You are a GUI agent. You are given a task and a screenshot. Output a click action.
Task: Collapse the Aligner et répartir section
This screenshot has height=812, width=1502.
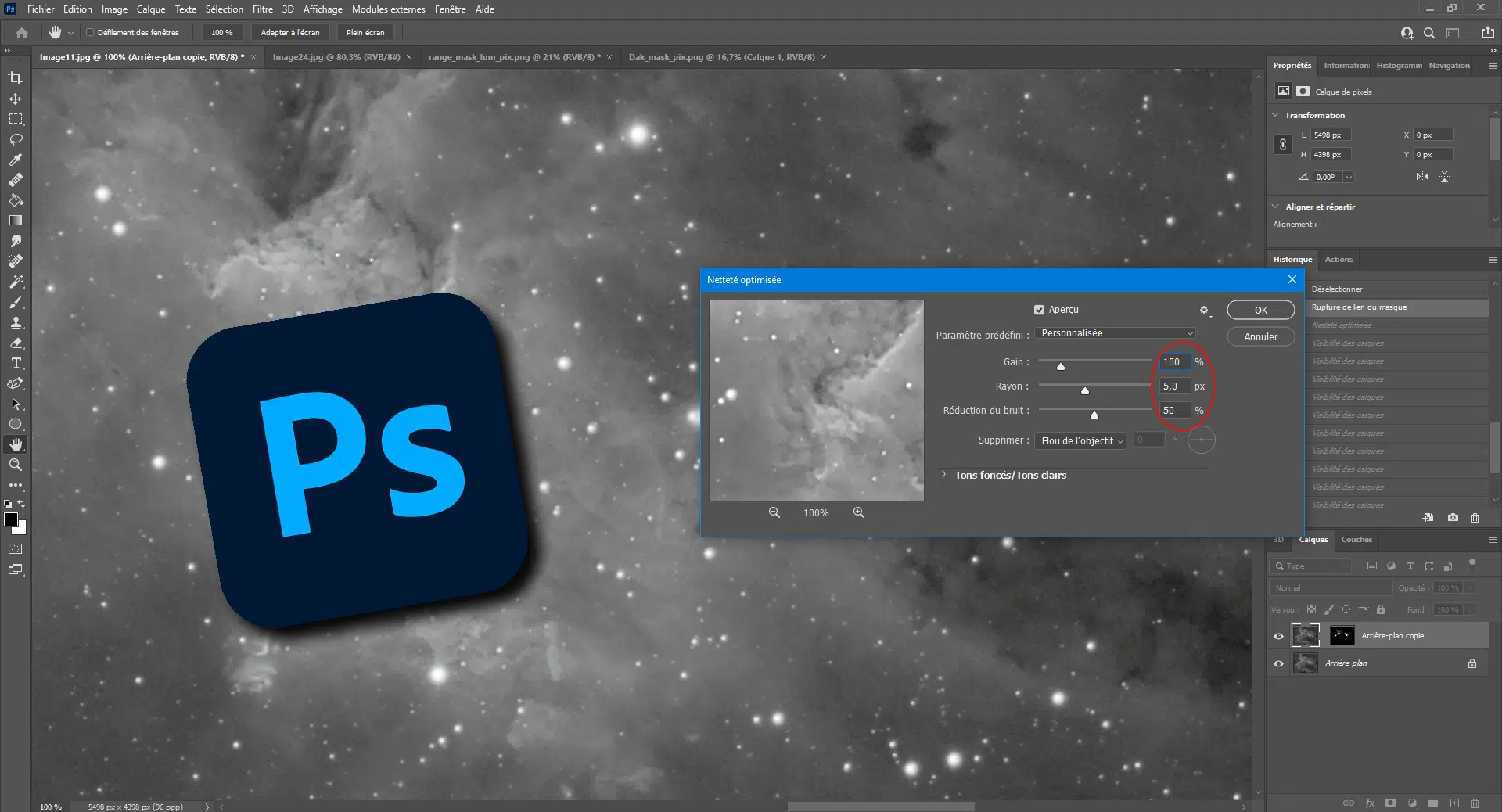(1276, 207)
